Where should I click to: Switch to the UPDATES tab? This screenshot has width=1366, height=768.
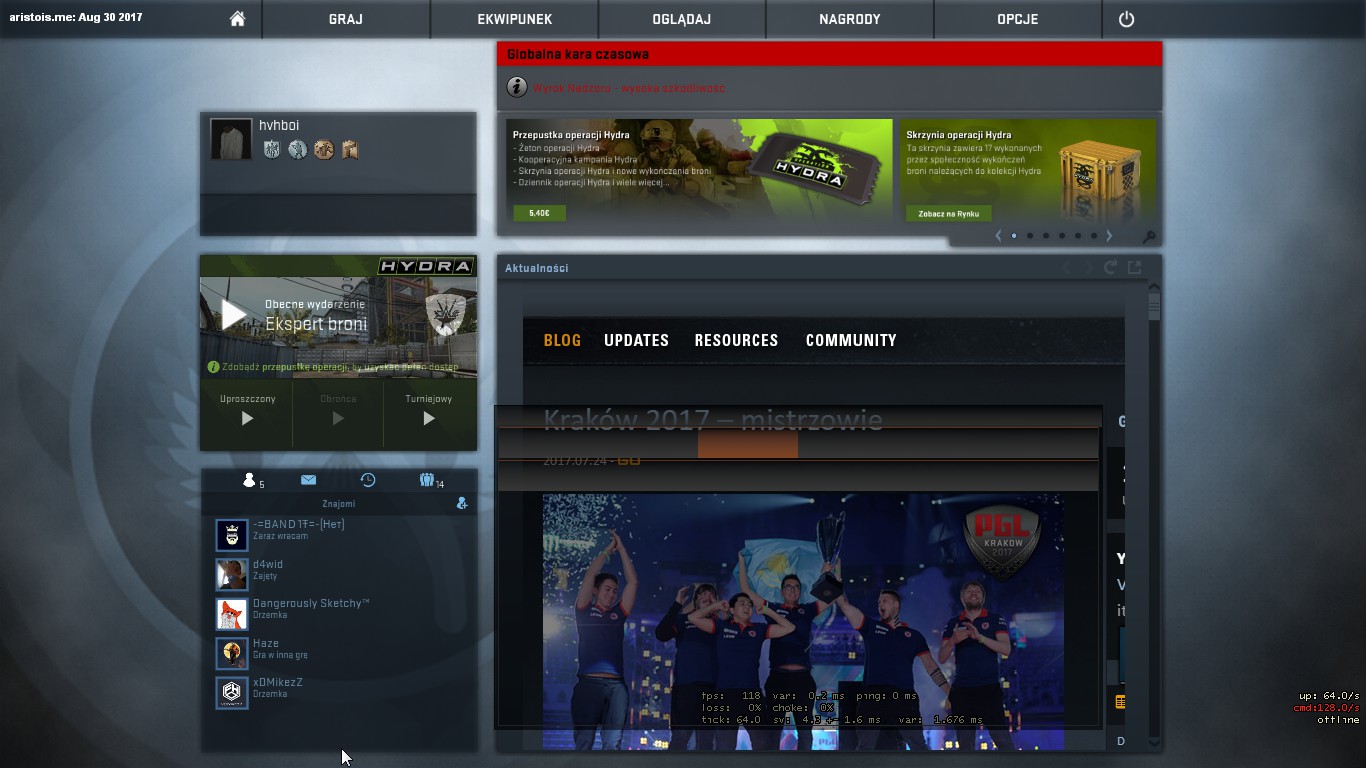click(x=636, y=340)
